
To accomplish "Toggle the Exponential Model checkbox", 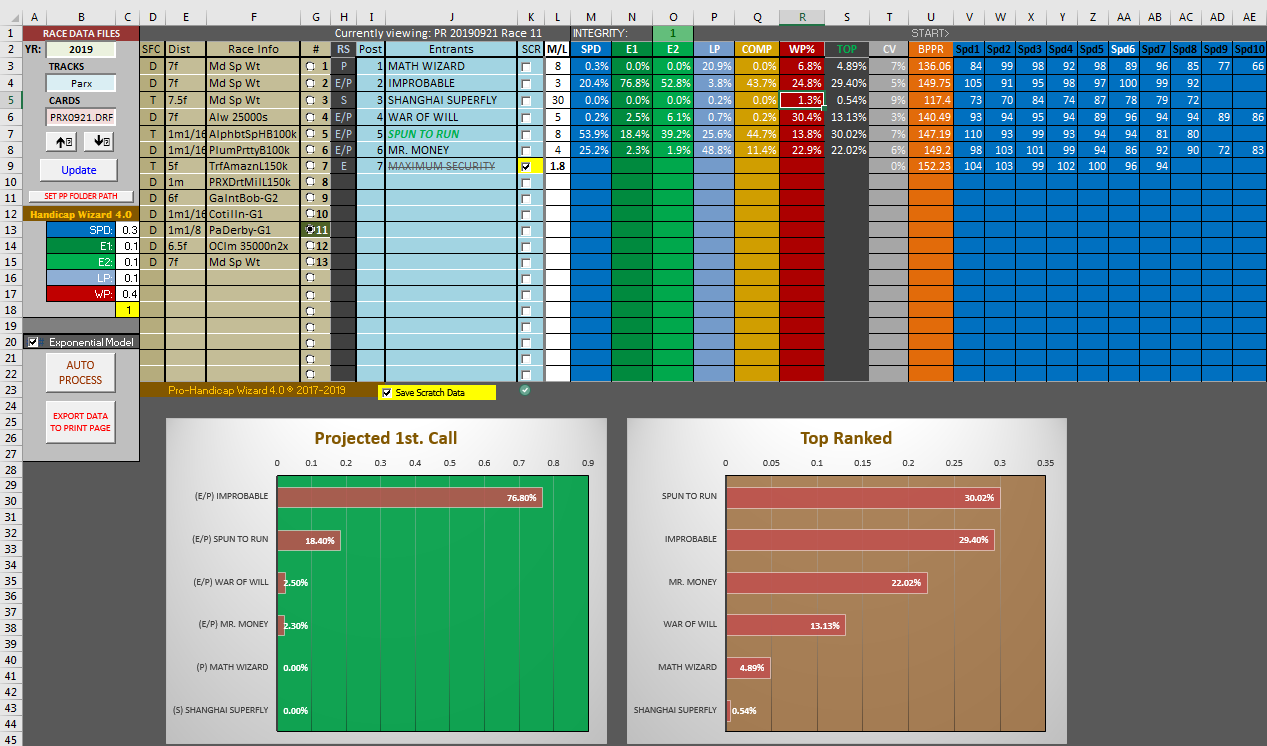I will coord(33,342).
